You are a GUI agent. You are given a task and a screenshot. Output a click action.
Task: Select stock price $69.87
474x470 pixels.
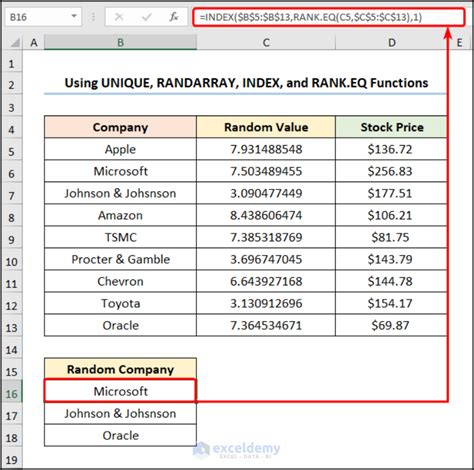click(x=391, y=325)
